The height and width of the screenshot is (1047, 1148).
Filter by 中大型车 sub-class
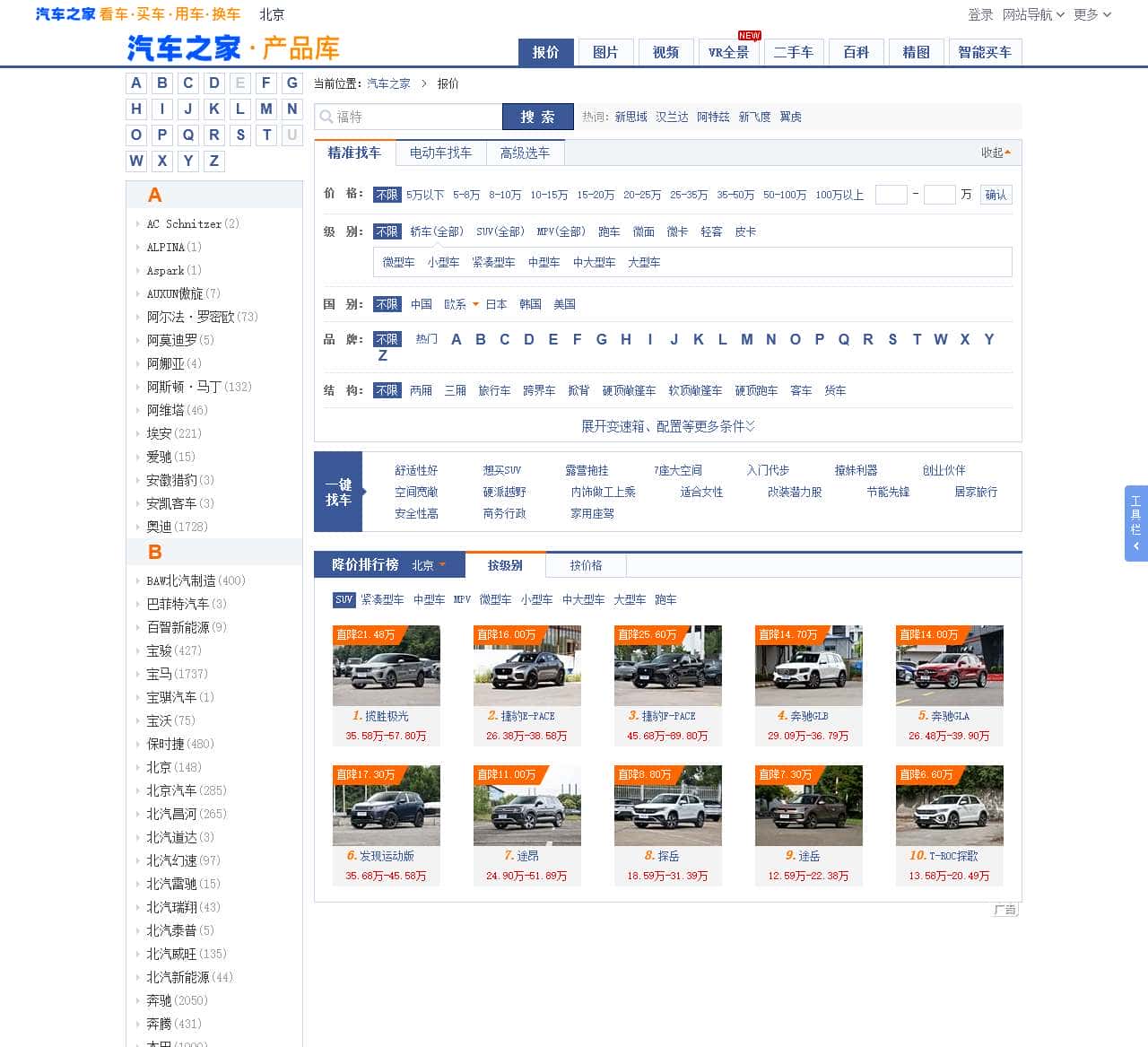coord(594,262)
